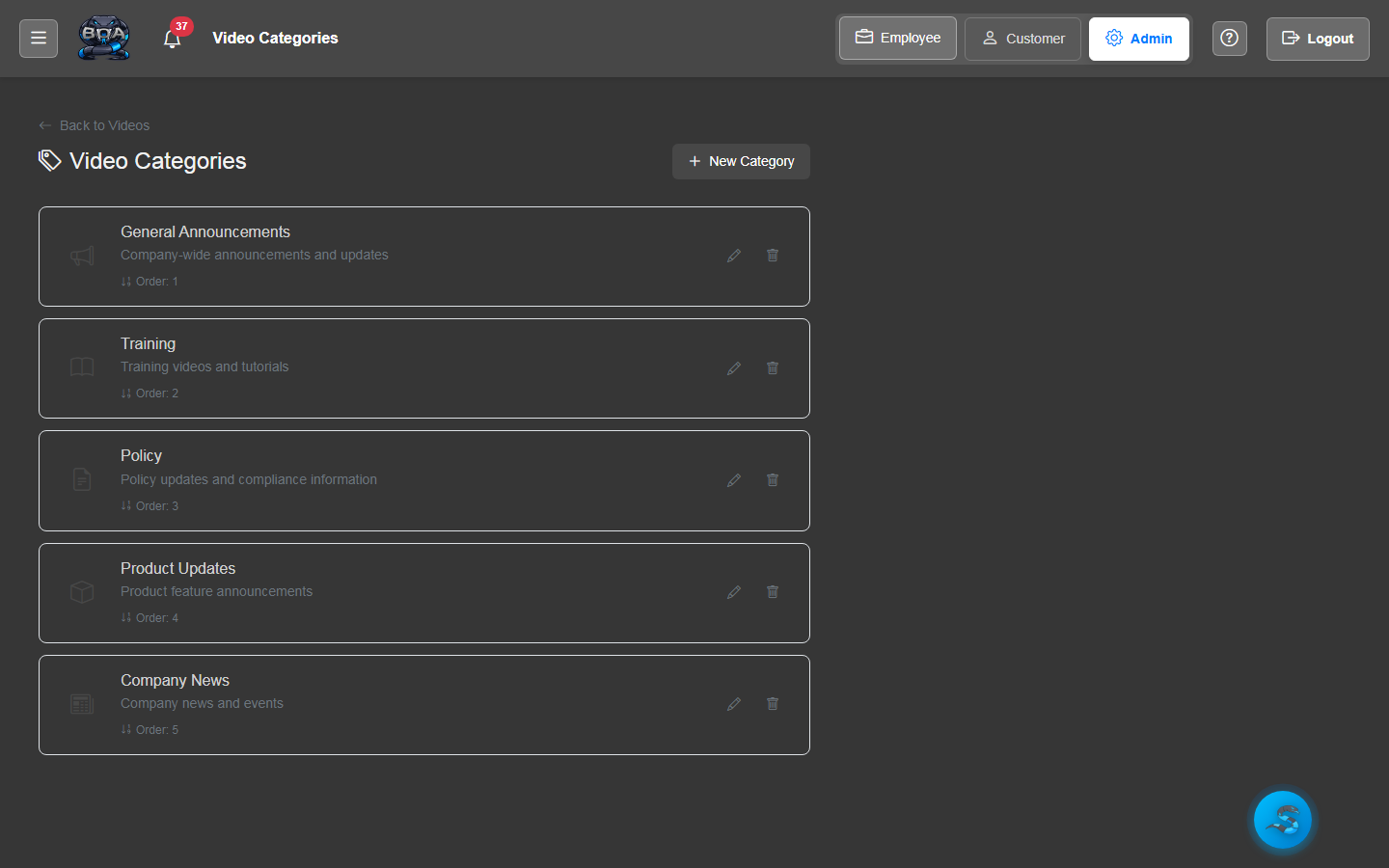
Task: Delete the Company News category
Action: [773, 704]
